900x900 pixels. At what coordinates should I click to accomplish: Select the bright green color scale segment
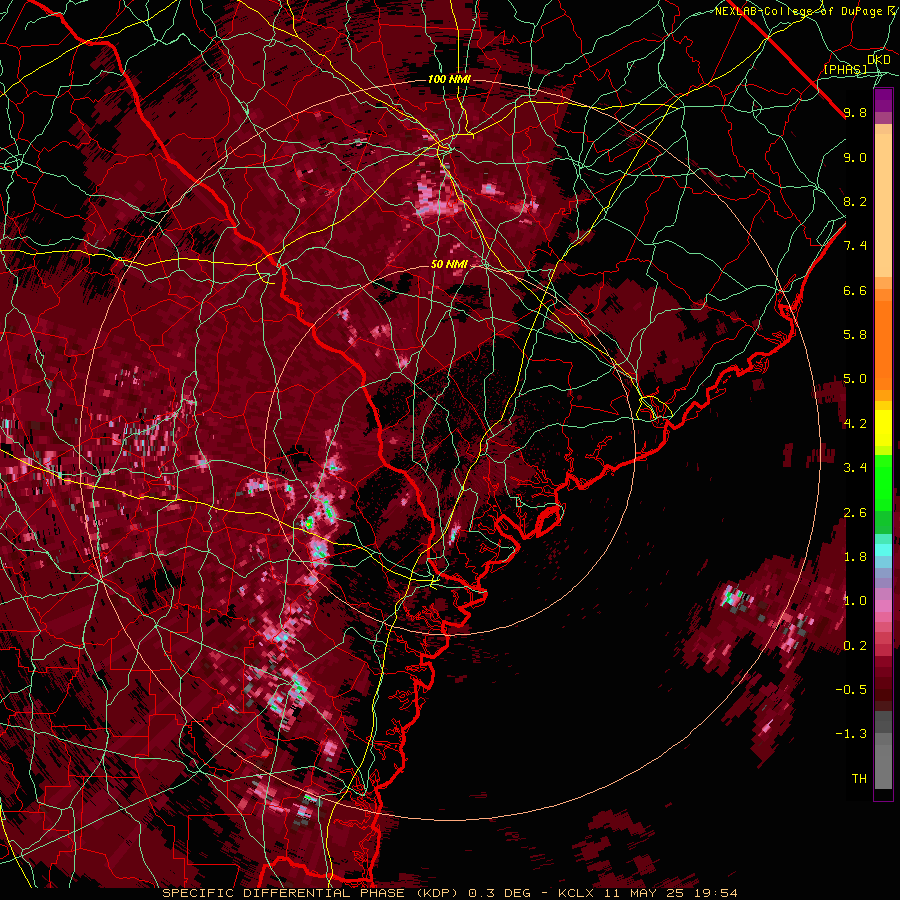(x=883, y=483)
